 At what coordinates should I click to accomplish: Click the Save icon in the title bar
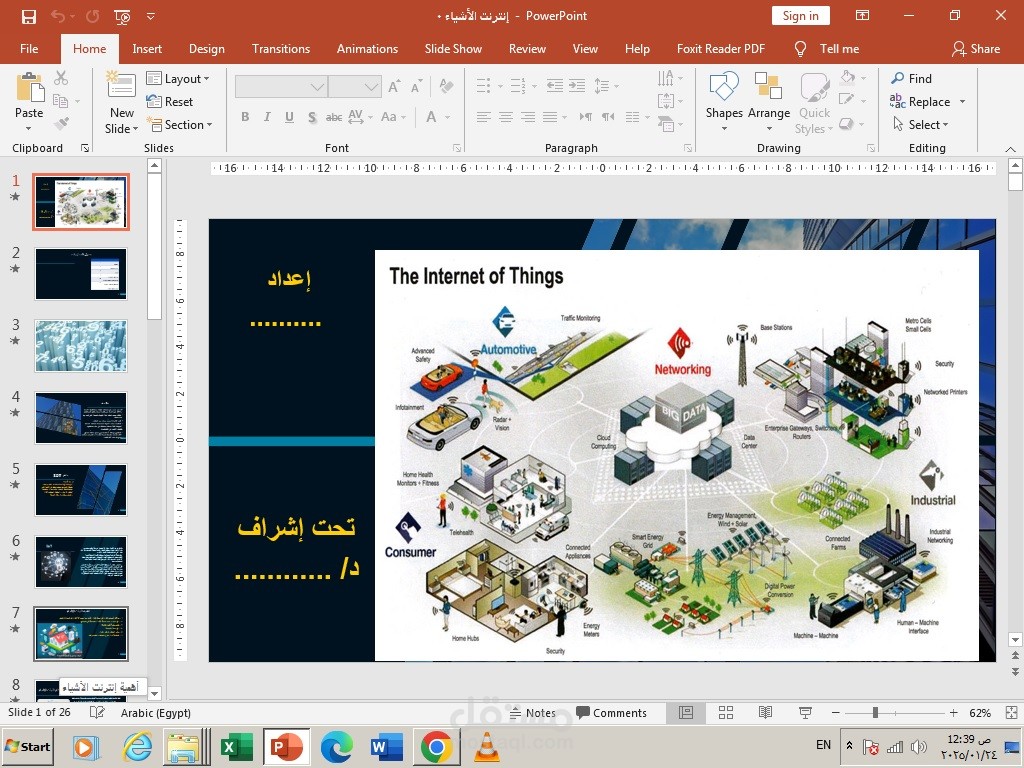pos(29,16)
